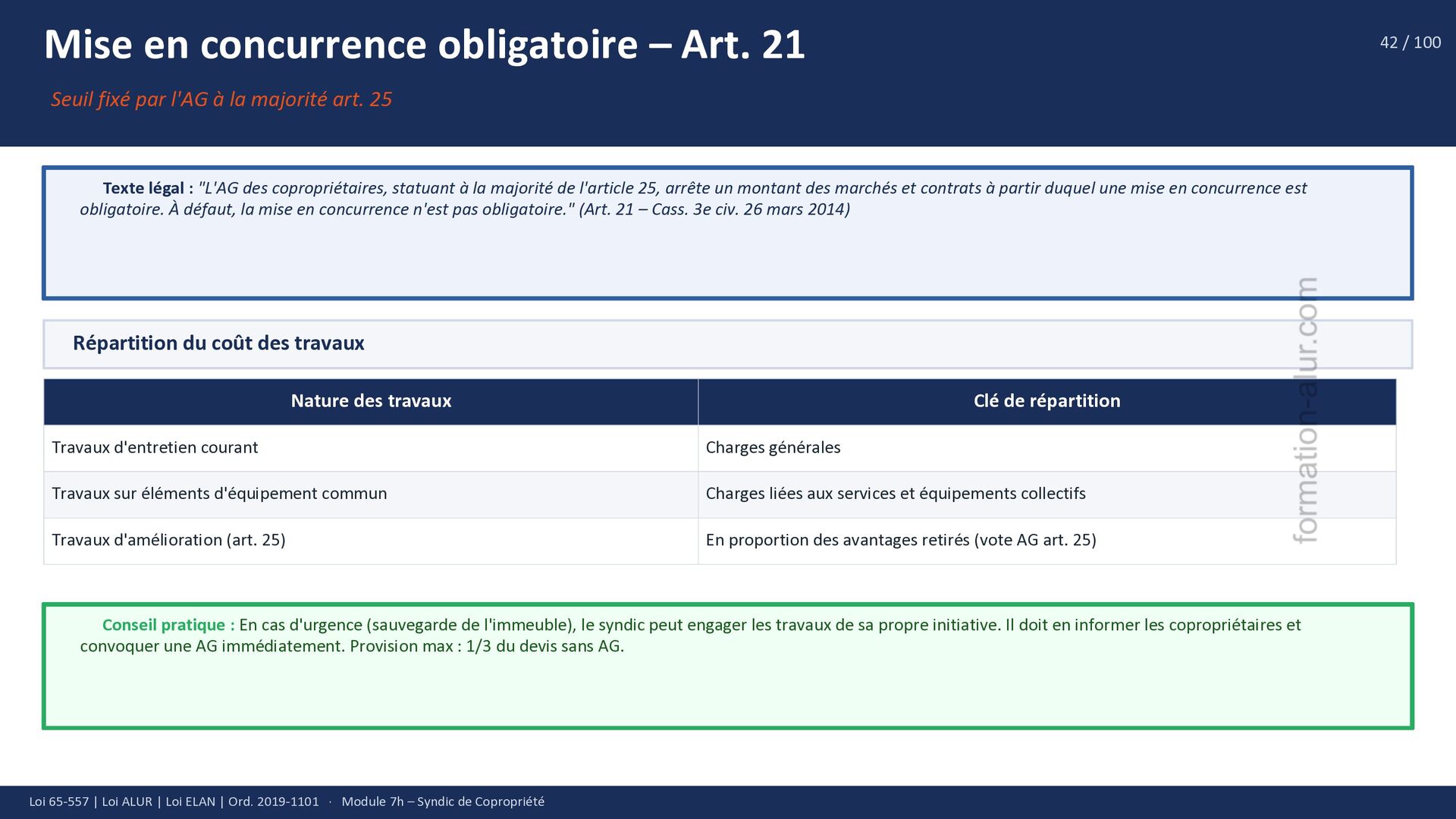Click the orange subtitle about AG majority
Viewport: 1456px width, 819px height.
point(221,99)
